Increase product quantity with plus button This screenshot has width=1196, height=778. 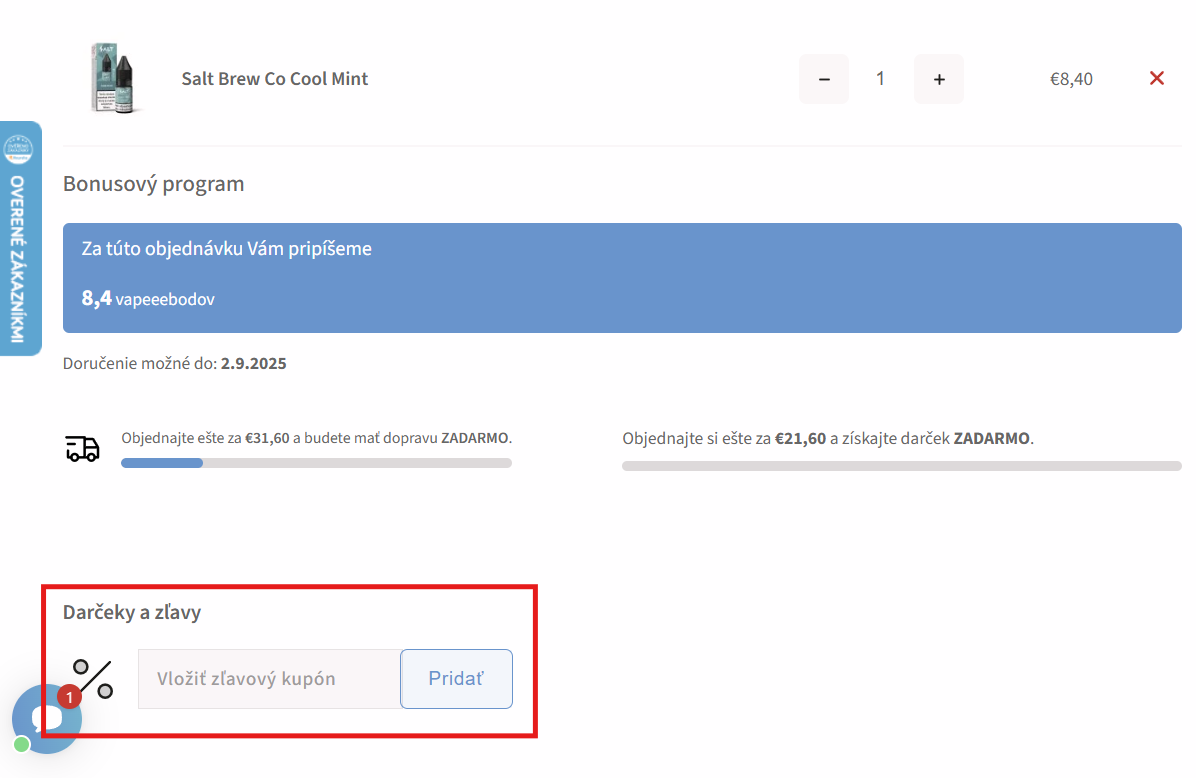pyautogui.click(x=939, y=79)
